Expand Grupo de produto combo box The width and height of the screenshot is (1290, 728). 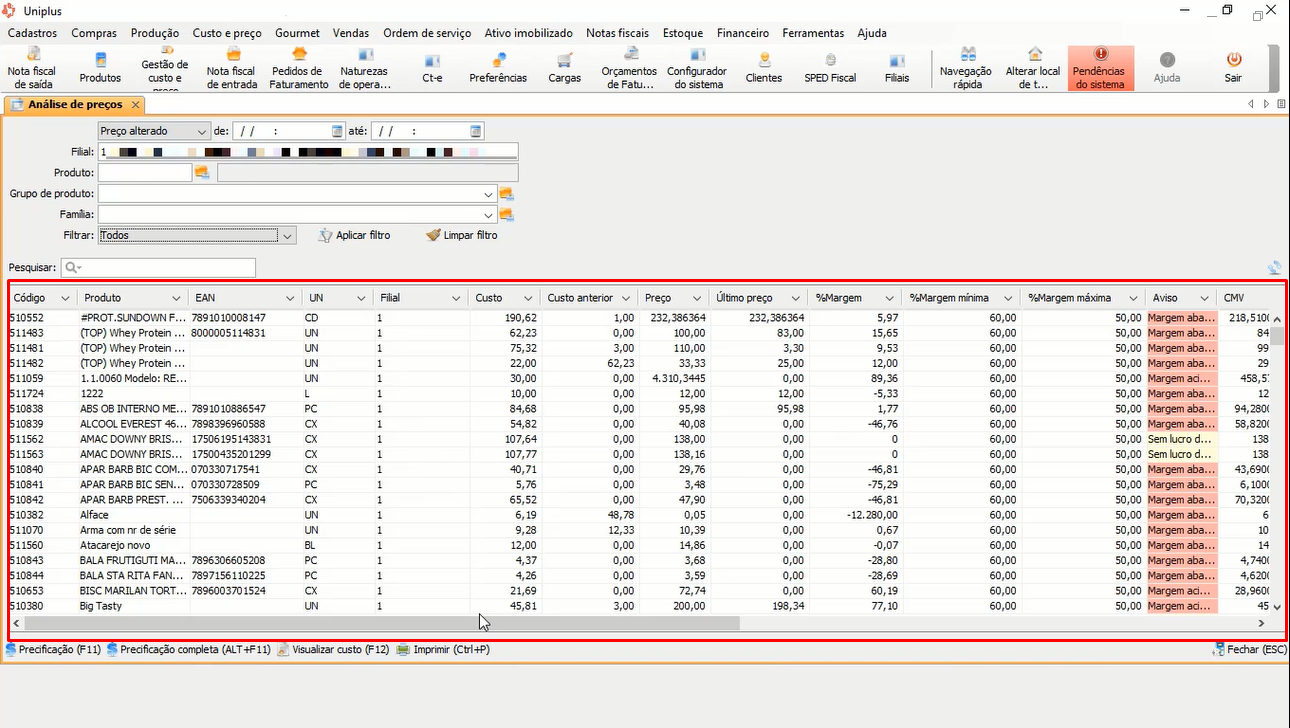click(x=489, y=194)
